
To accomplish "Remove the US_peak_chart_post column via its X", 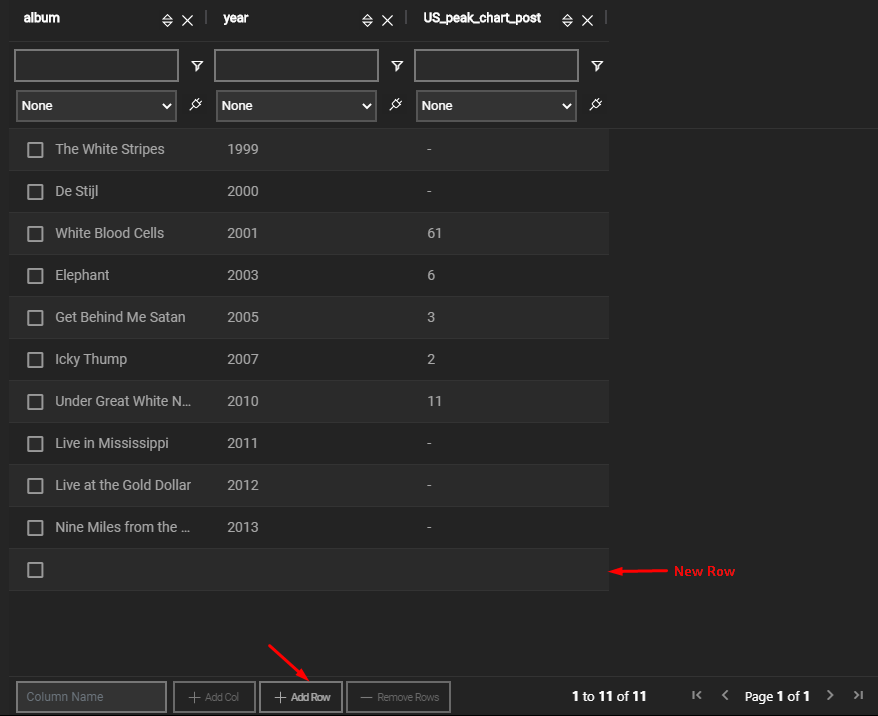I will (588, 19).
